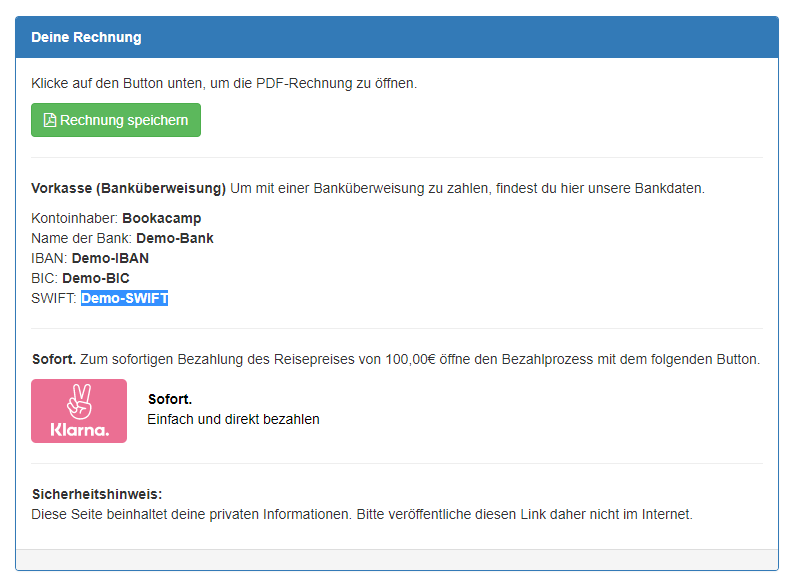This screenshot has width=790, height=580.
Task: Click the Demo-IBAN value
Action: 110,258
